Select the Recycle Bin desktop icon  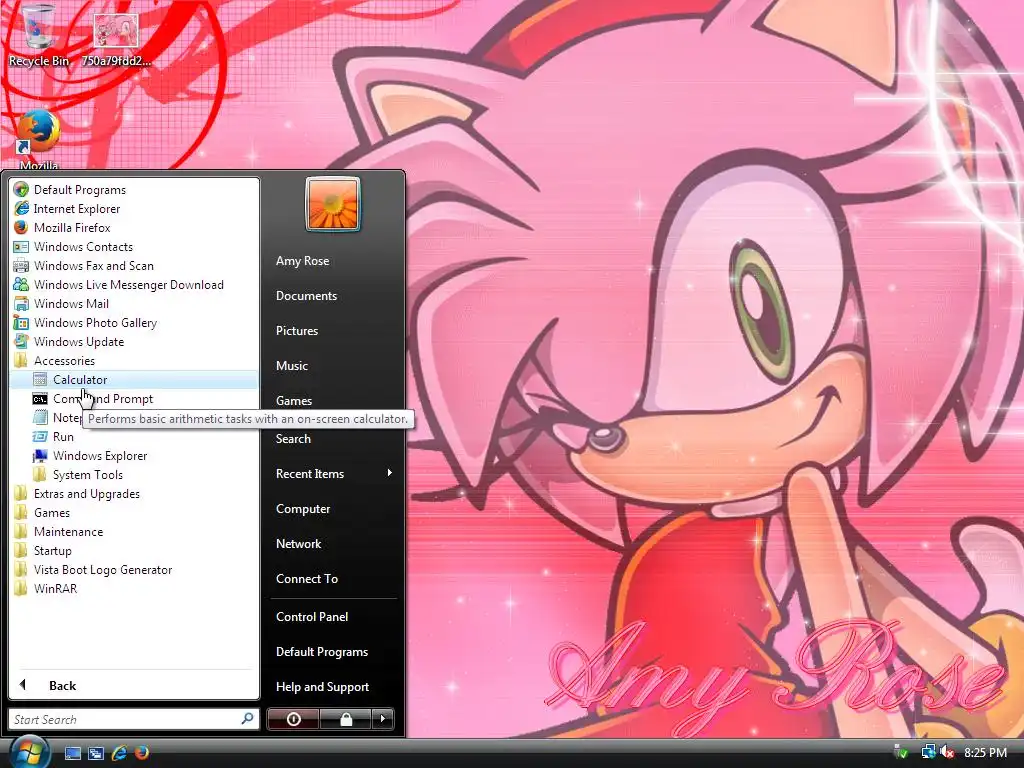(39, 35)
